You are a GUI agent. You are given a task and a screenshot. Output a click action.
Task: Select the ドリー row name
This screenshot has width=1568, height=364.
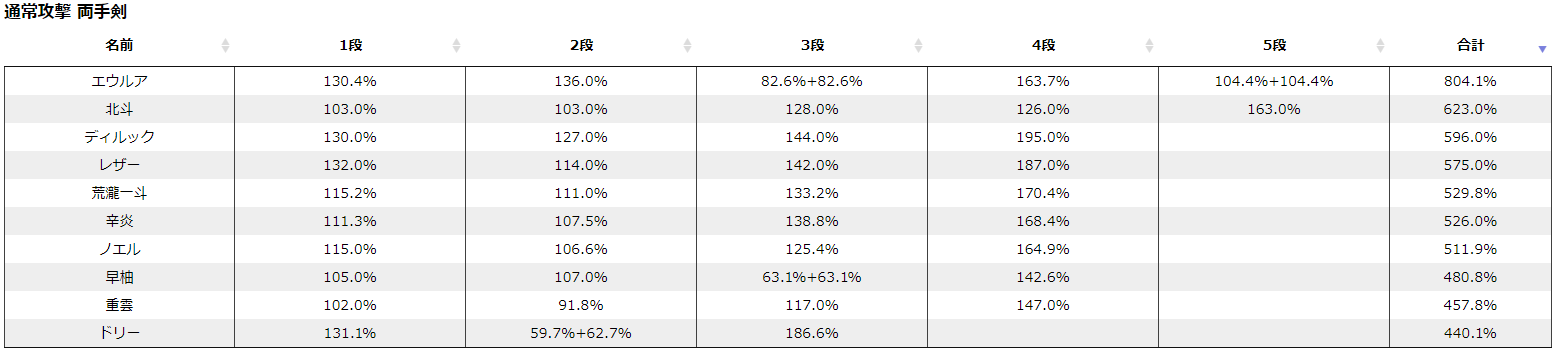[119, 333]
